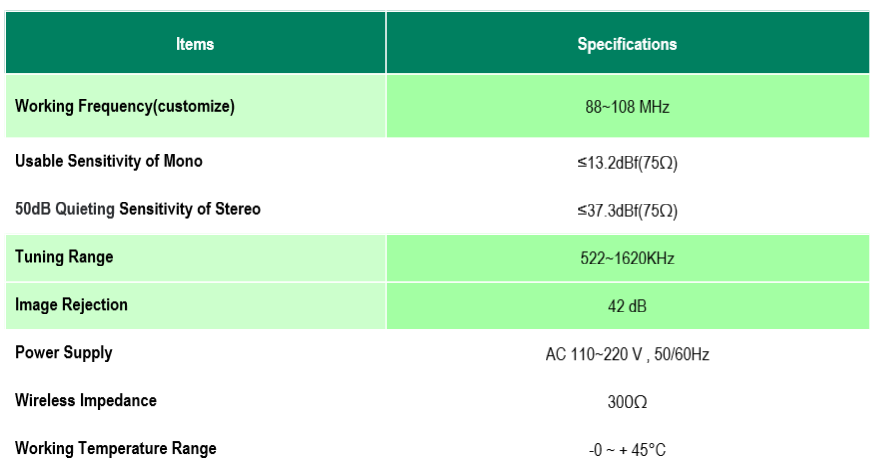875x473 pixels.
Task: Select 50dB Quieting Sensitivity of Stereo label
Action: click(138, 209)
